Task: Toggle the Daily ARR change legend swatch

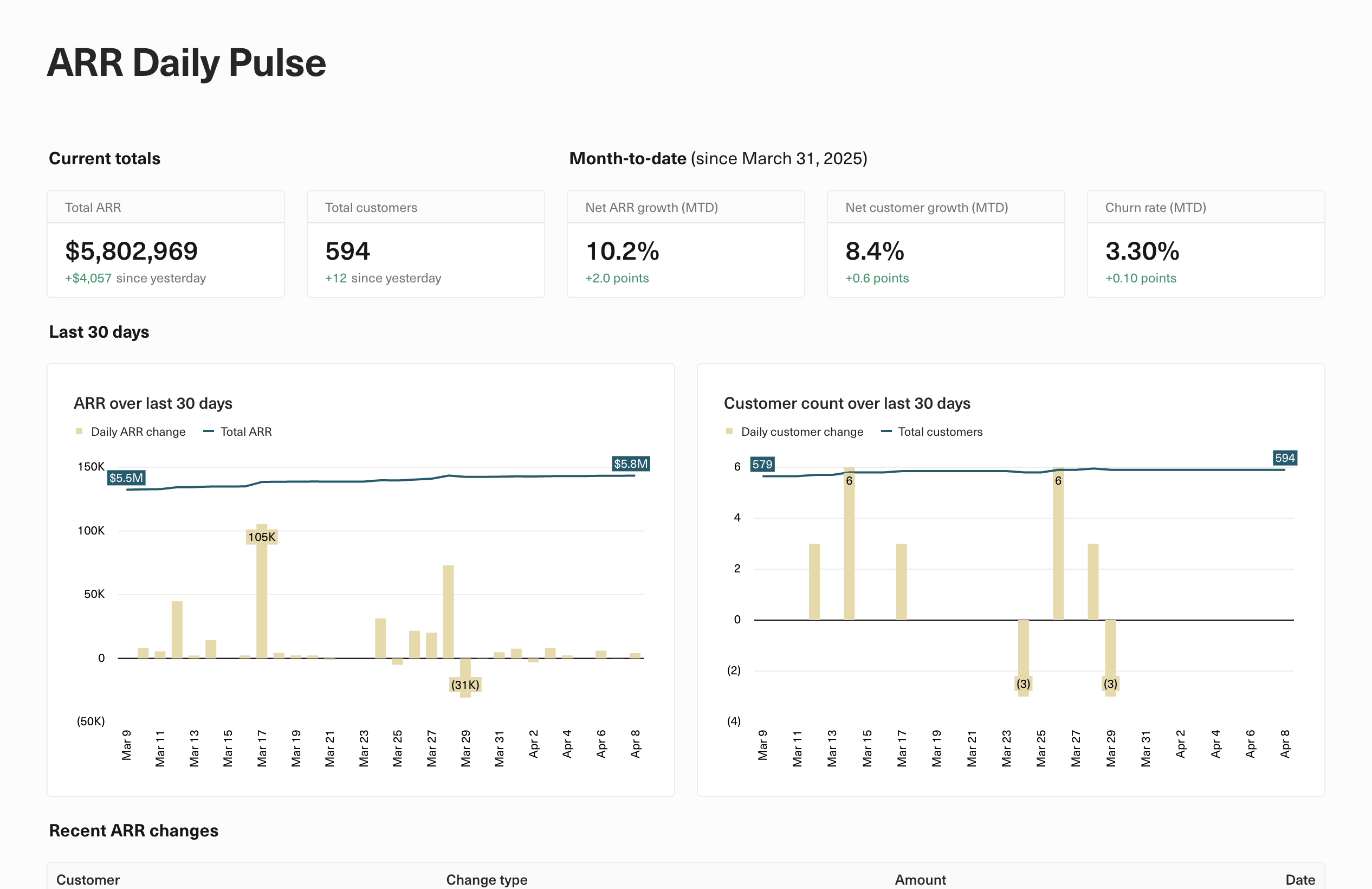Action: pyautogui.click(x=79, y=431)
